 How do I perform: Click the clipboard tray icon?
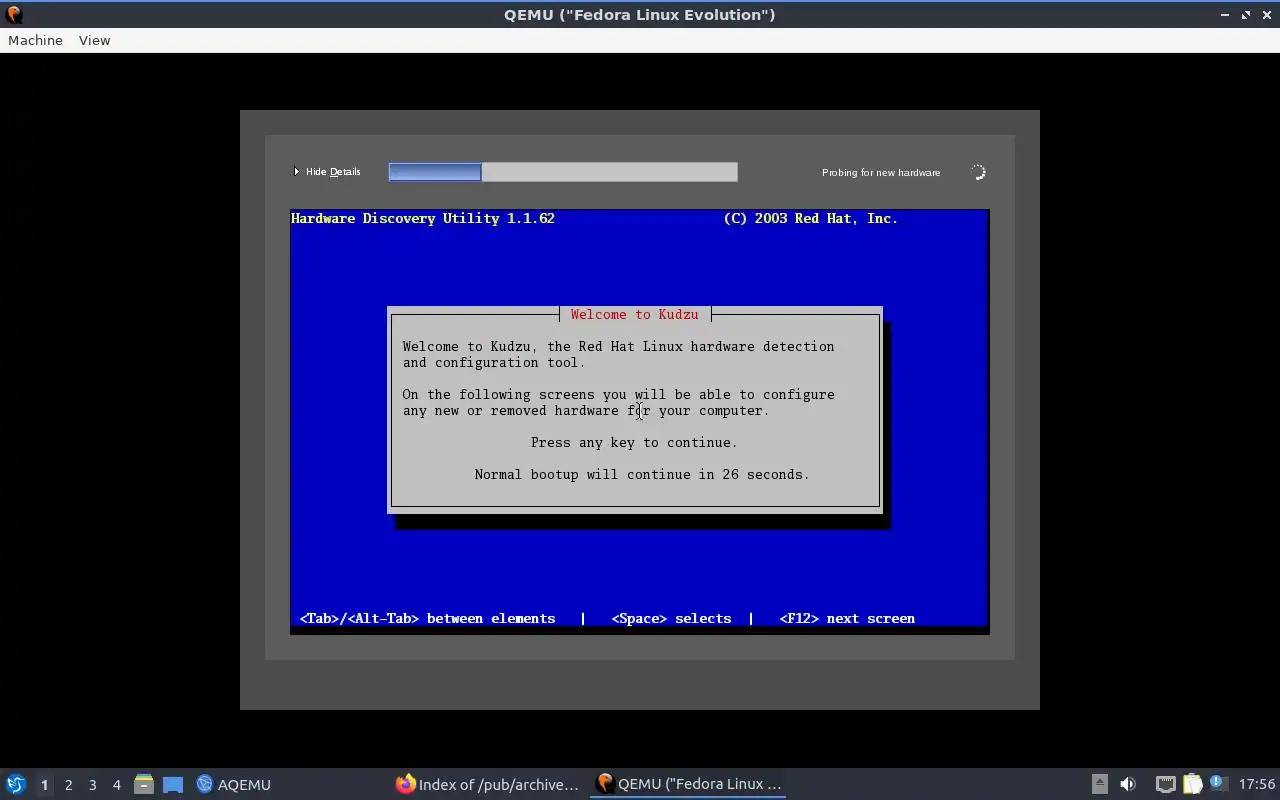1192,784
